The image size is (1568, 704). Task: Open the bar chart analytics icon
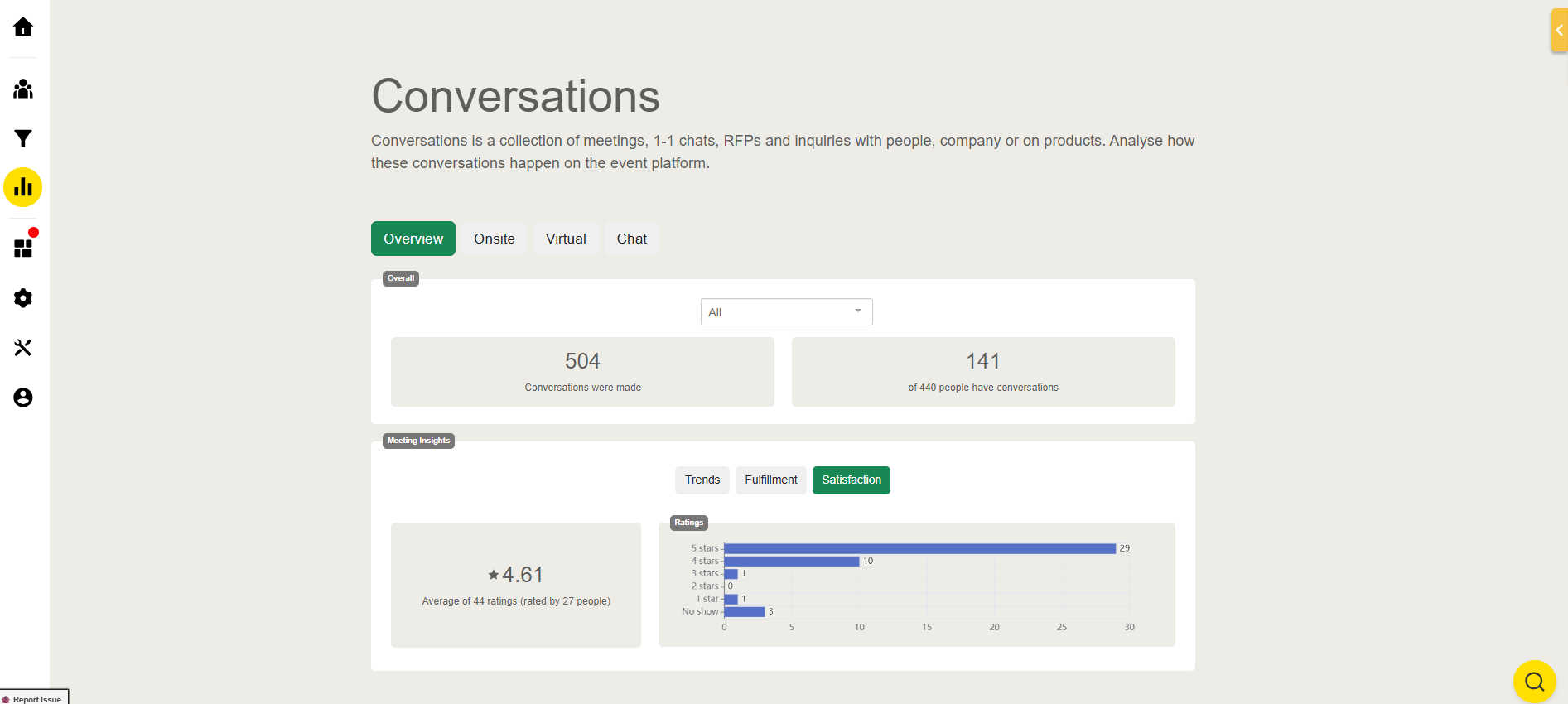[23, 187]
